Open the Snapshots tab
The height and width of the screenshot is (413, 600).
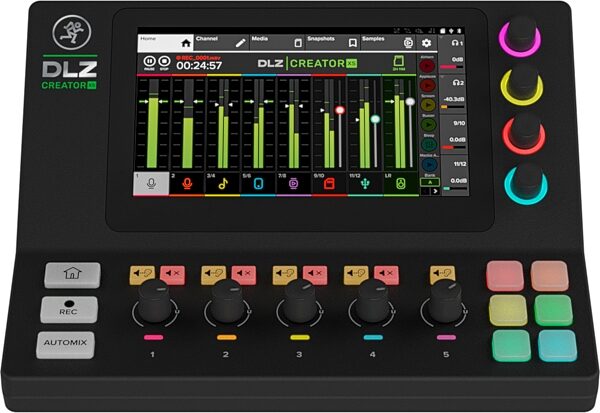tap(333, 42)
